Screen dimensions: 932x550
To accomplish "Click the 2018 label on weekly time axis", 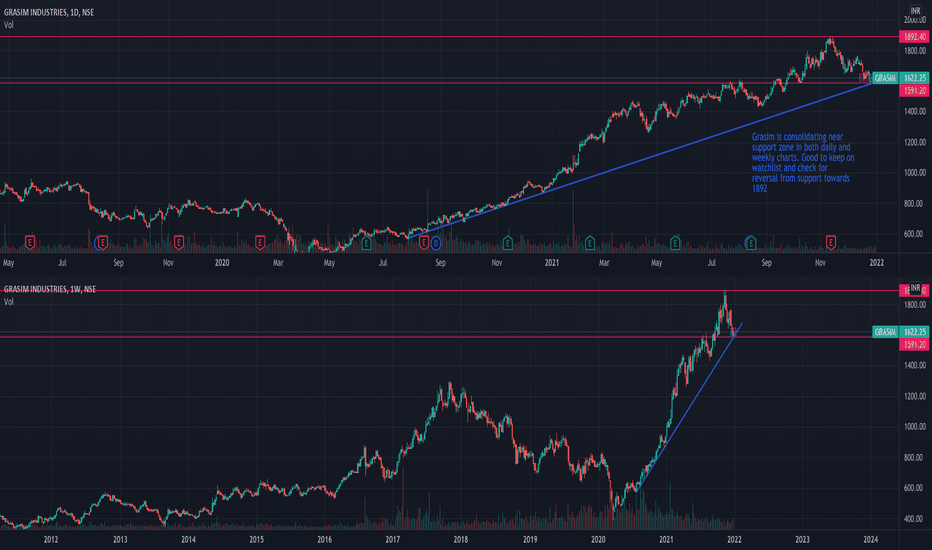I will click(461, 540).
